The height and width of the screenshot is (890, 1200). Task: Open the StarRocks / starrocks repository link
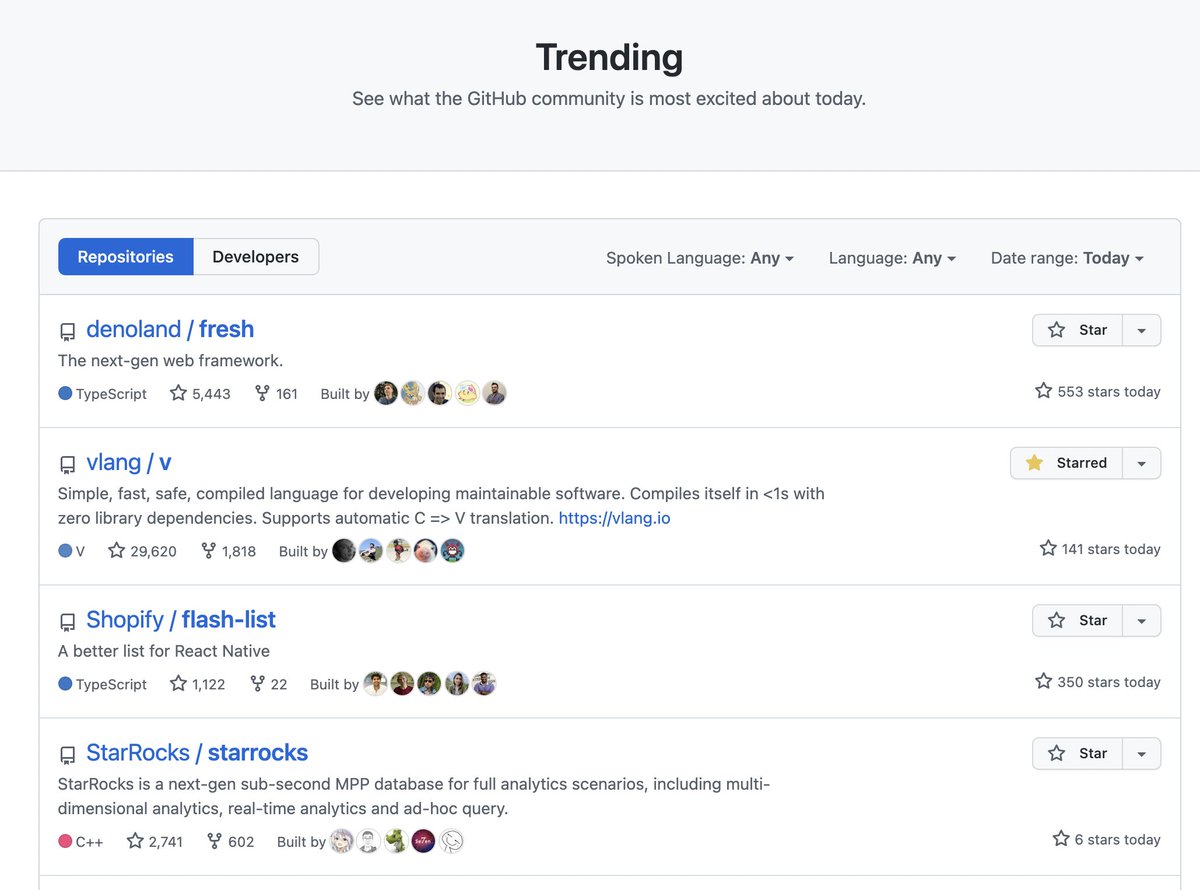point(197,752)
